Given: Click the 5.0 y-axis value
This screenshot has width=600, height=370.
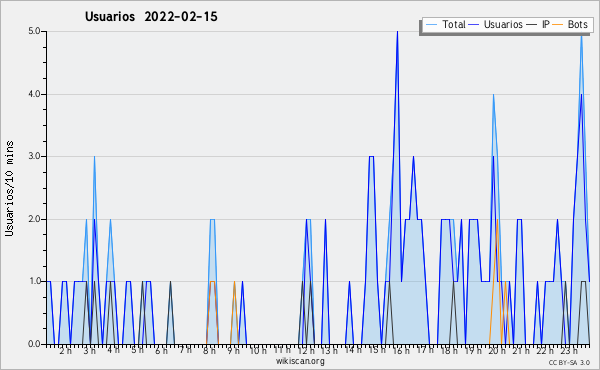Looking at the screenshot, I should coord(34,31).
